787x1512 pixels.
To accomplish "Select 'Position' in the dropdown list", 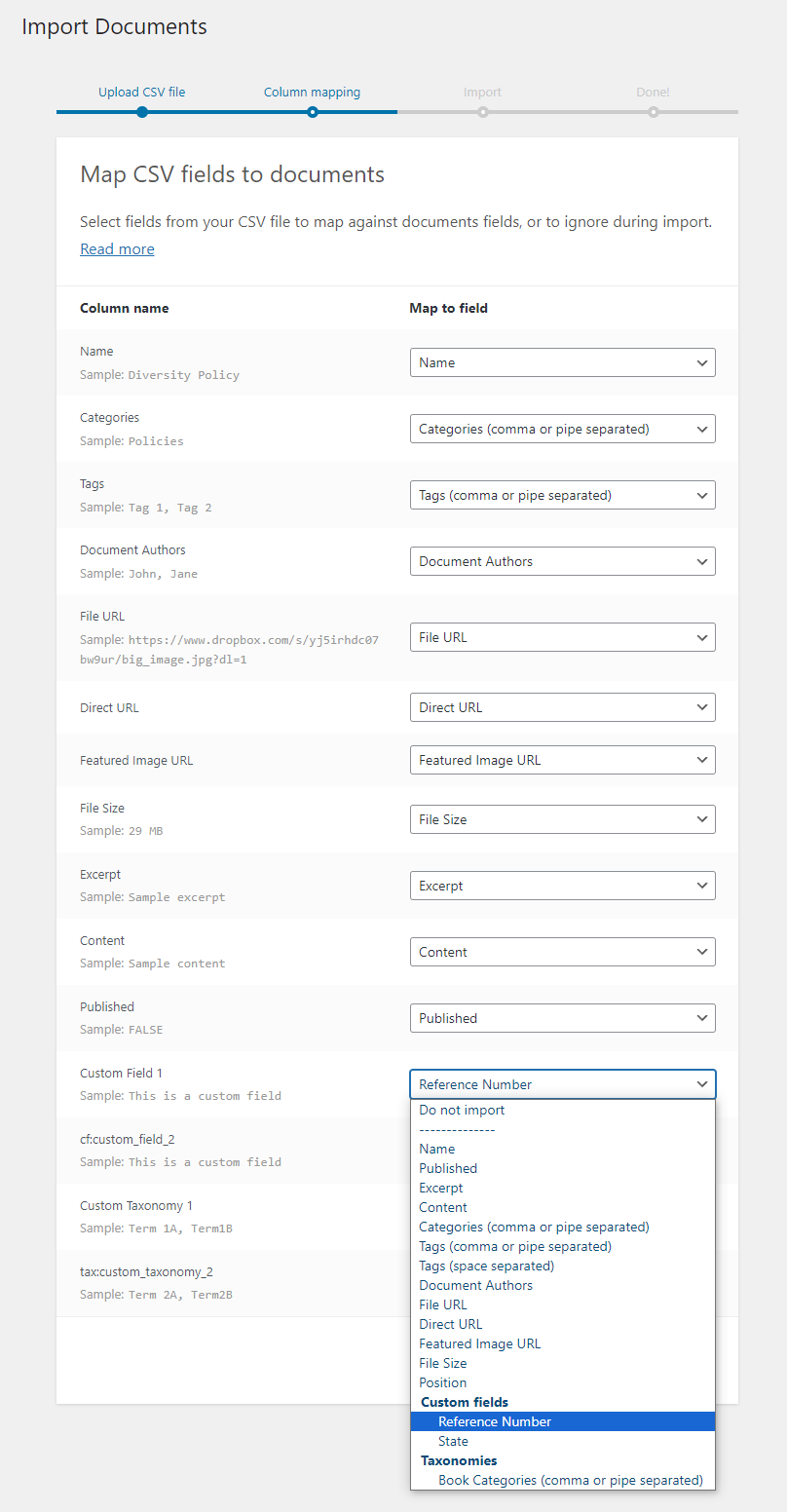I will click(x=442, y=1382).
